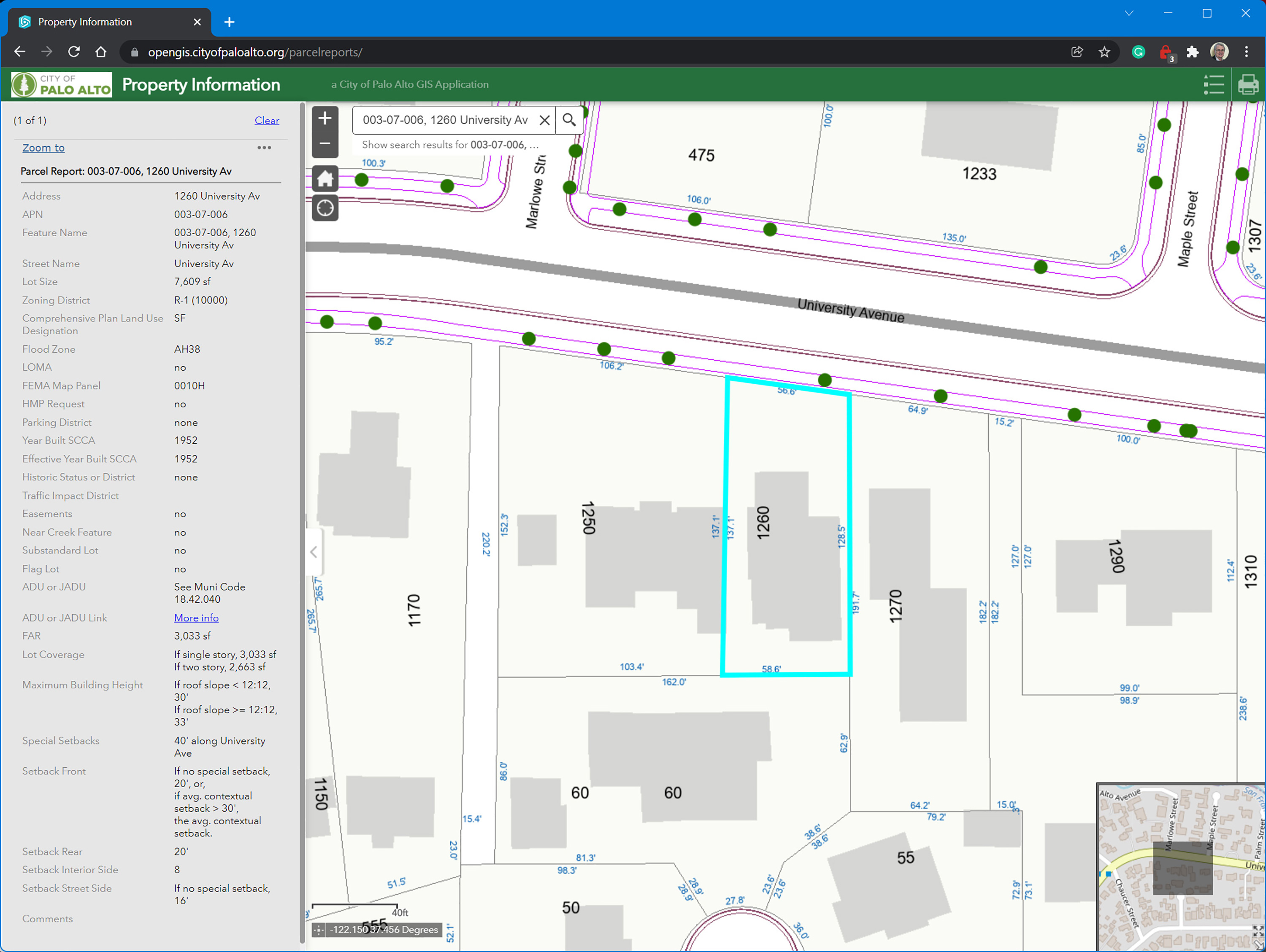Collapse the side panel using the arrow handle
This screenshot has height=952, width=1266.
314,552
